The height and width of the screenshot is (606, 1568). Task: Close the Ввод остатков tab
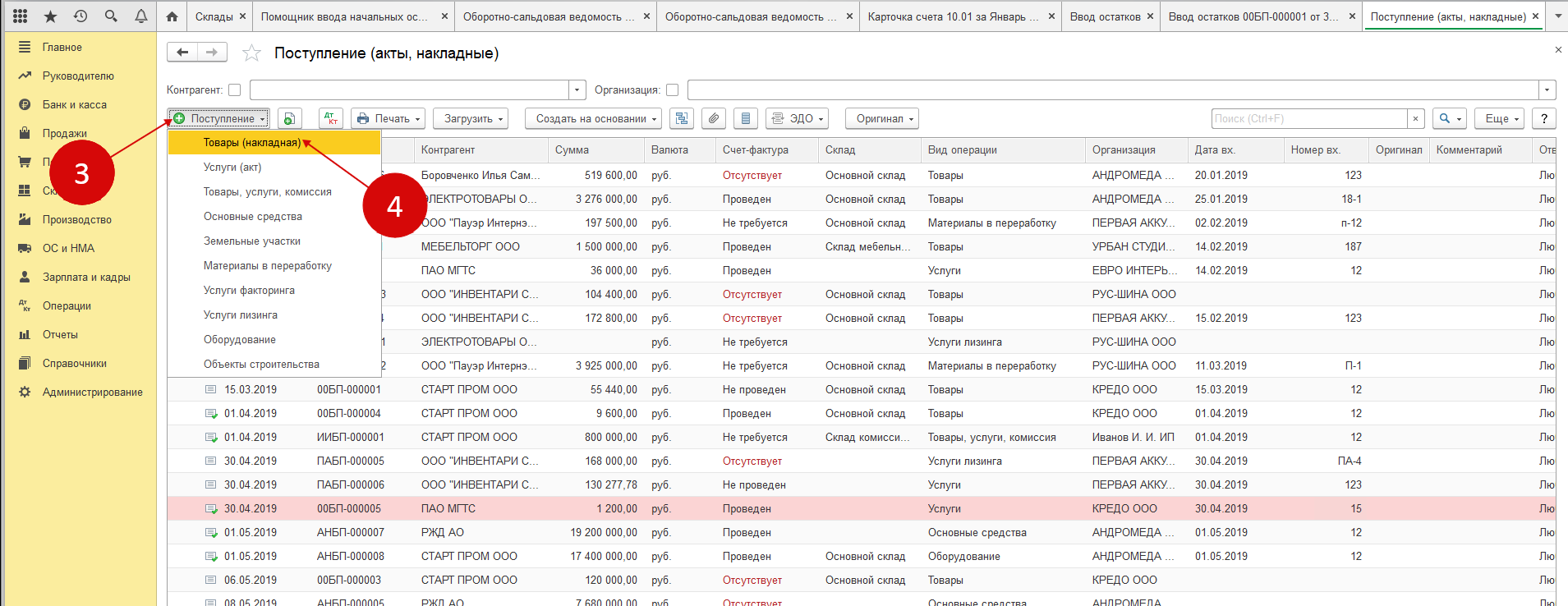(1150, 16)
